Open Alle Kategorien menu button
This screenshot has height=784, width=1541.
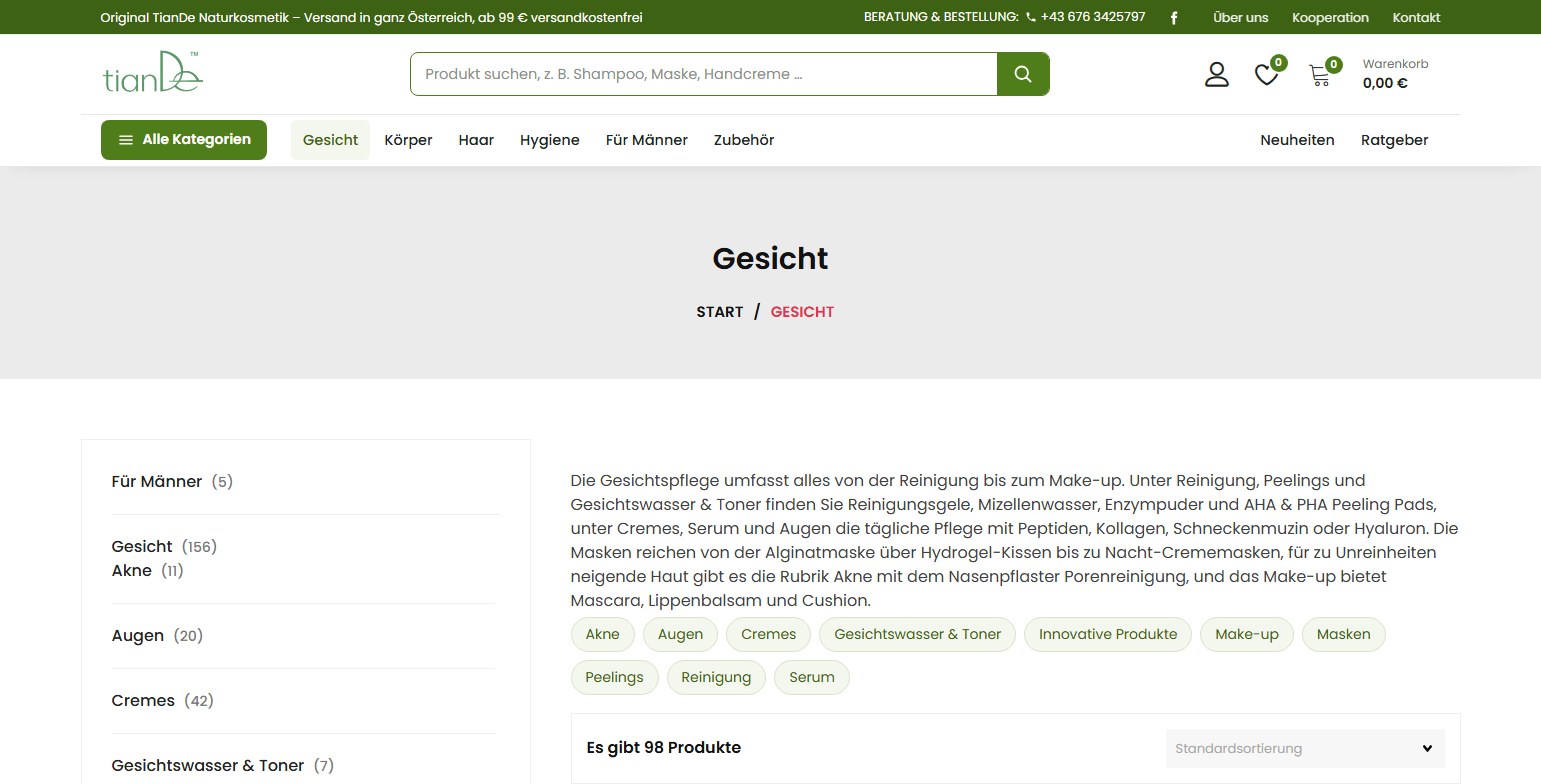point(184,140)
